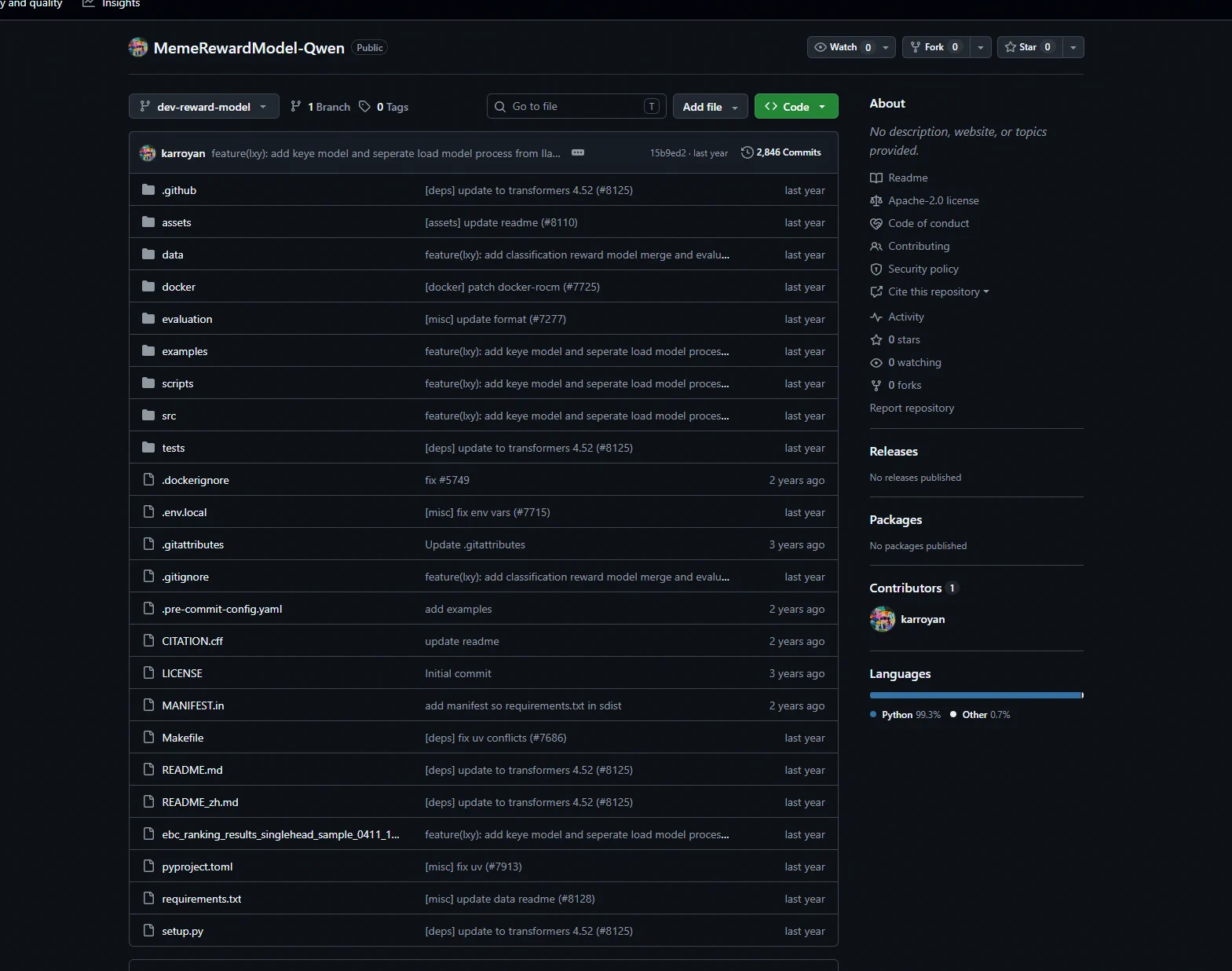The width and height of the screenshot is (1232, 971).
Task: Expand the commit message ellipsis button
Action: (578, 152)
